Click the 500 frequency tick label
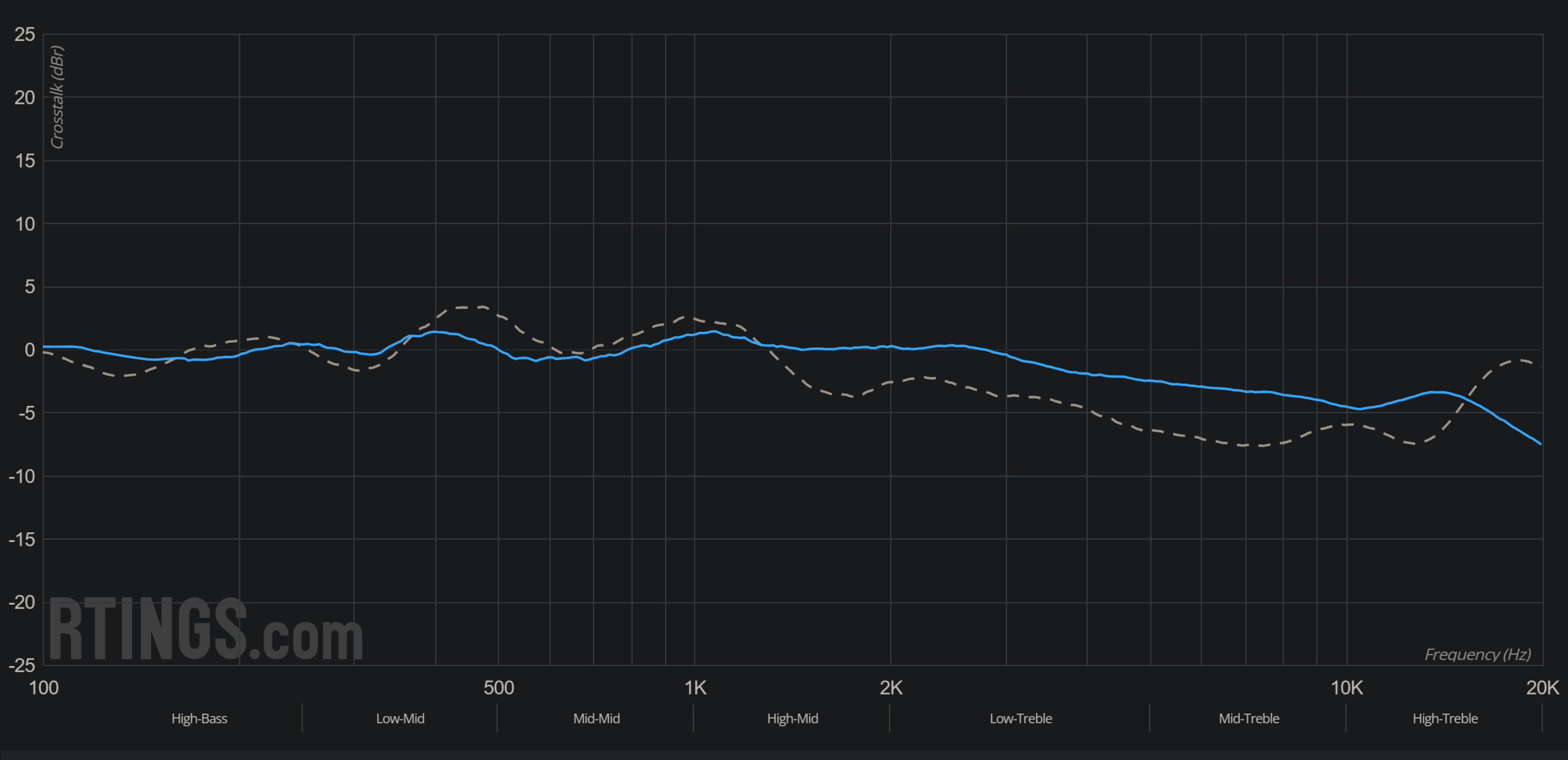This screenshot has width=1568, height=760. (x=499, y=688)
